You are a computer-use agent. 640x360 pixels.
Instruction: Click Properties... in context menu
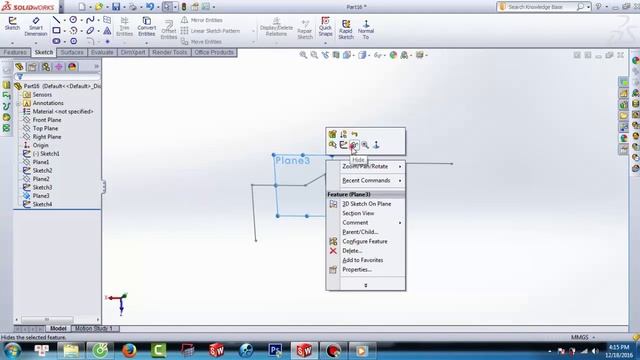[366, 269]
